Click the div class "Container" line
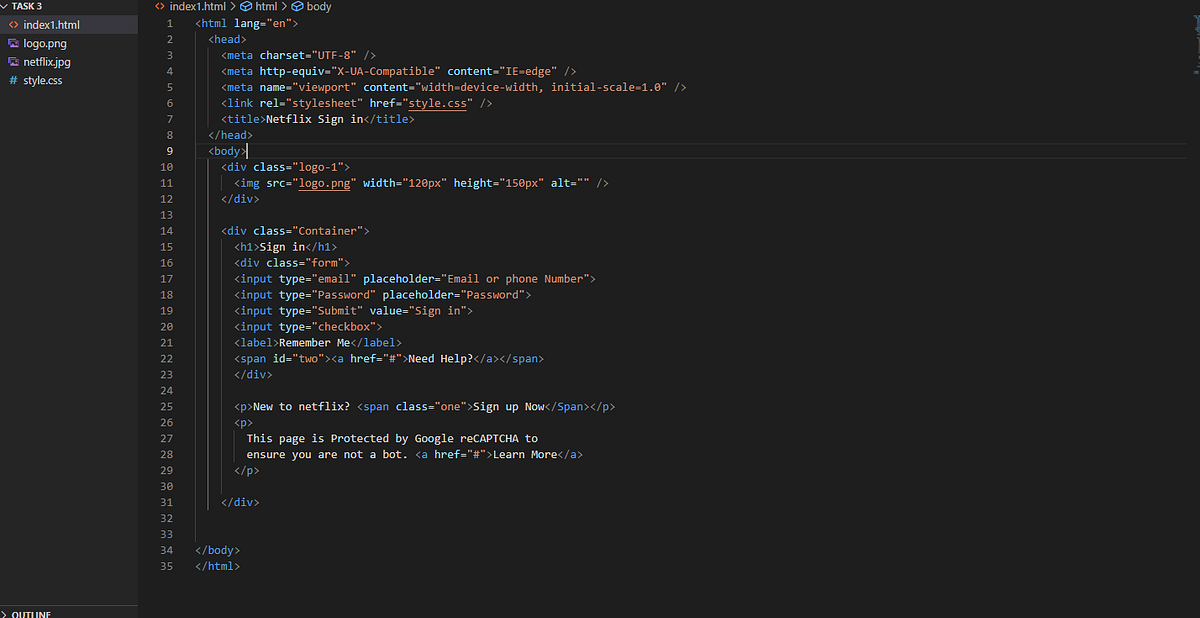 click(296, 231)
